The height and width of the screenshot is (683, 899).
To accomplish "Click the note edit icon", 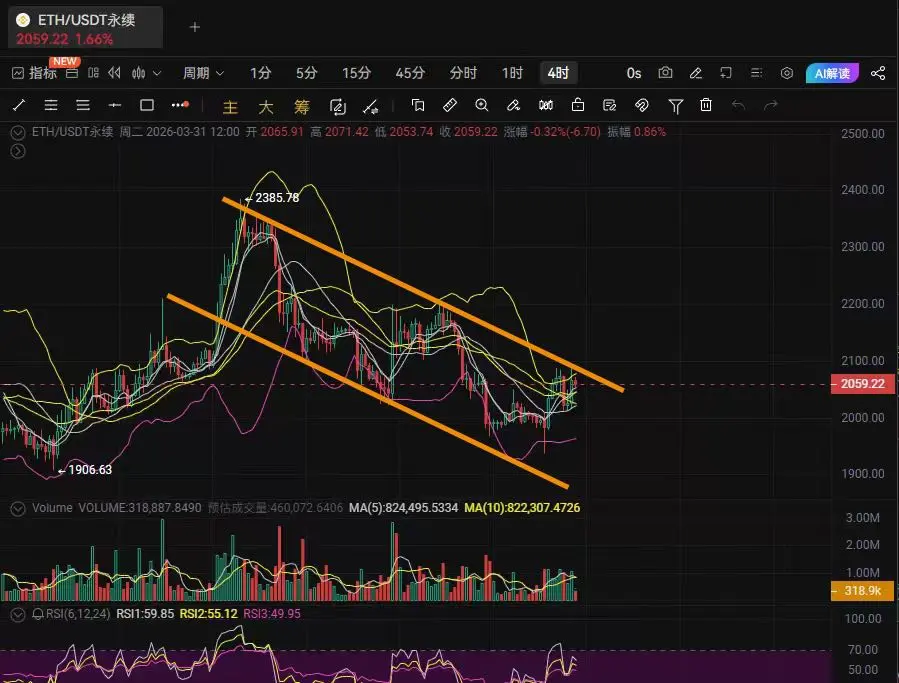I will coord(609,105).
